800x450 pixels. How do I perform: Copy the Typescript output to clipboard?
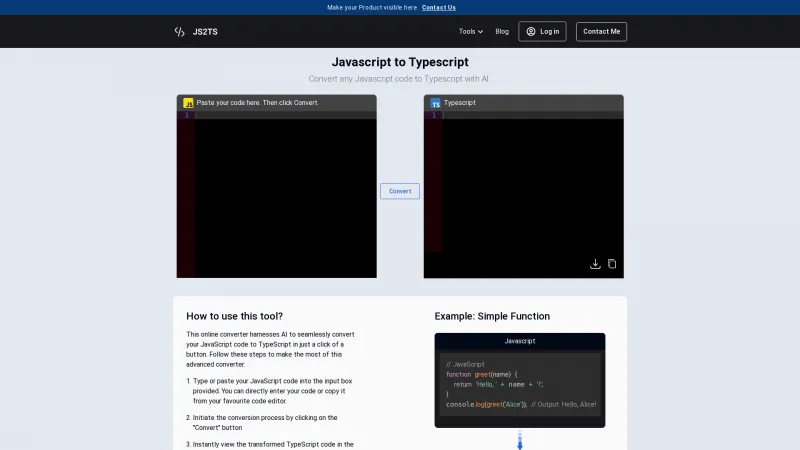[x=612, y=264]
